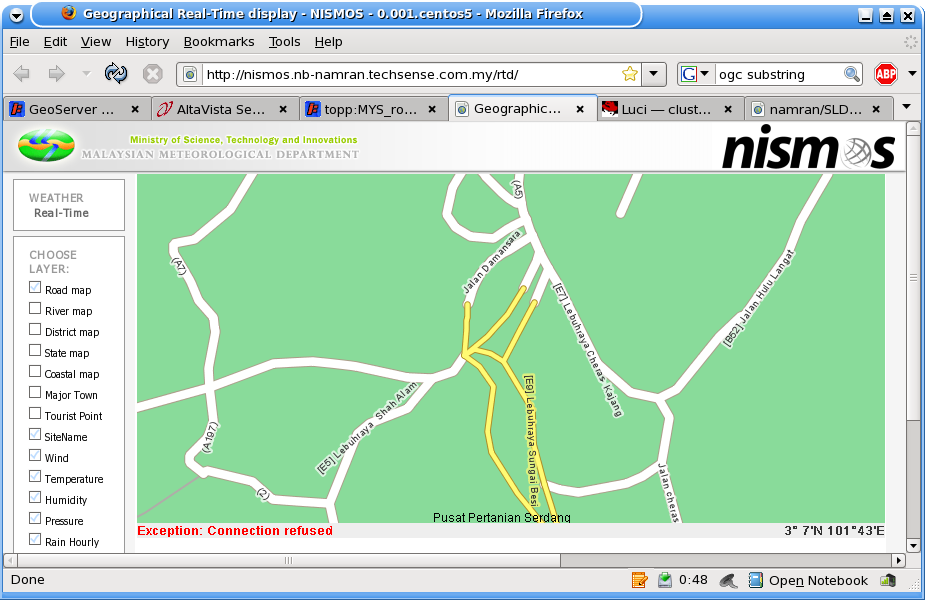Open the list all tabs dropdown
The image size is (925, 600).
(x=906, y=107)
